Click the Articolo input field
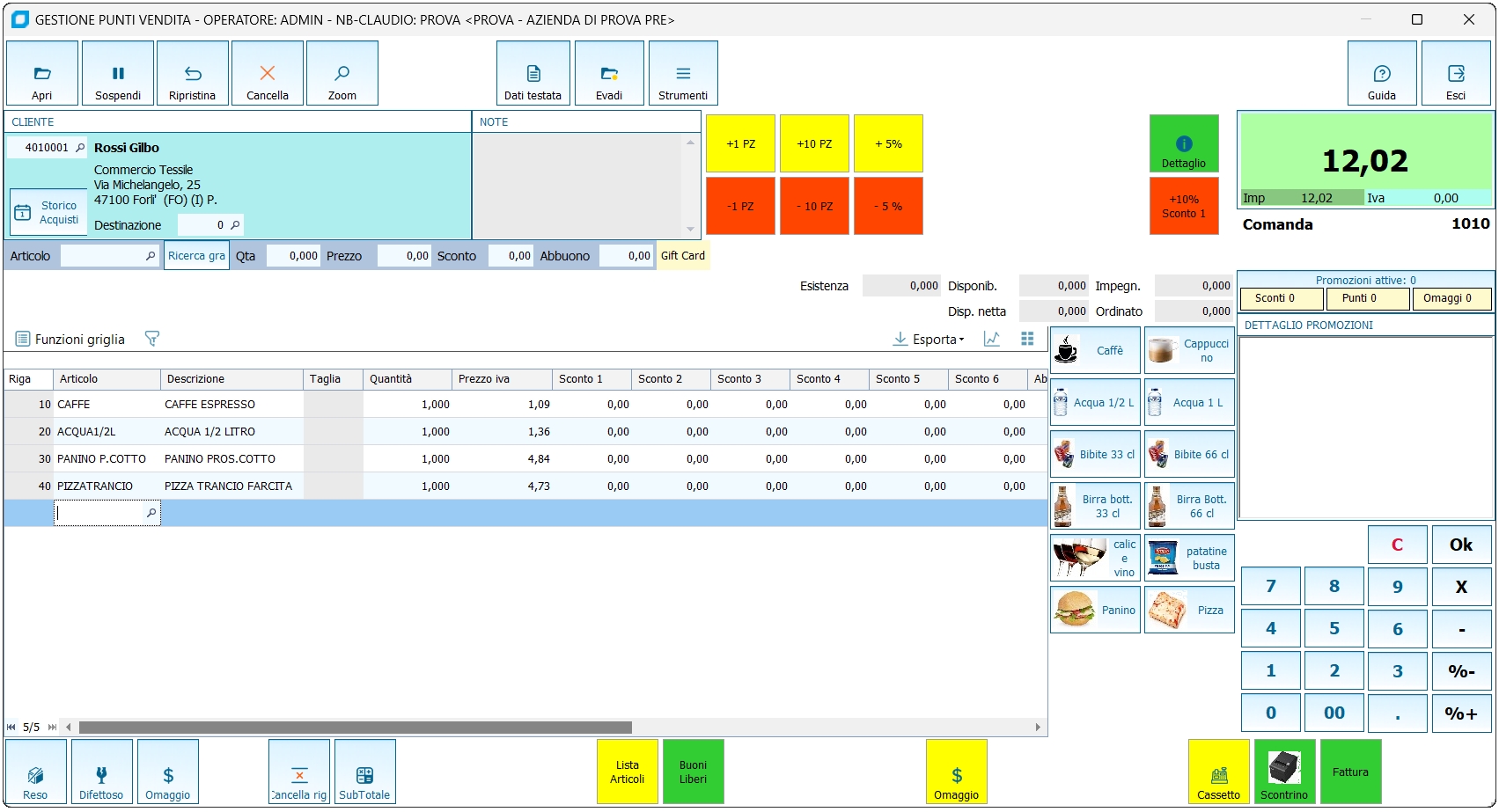This screenshot has width=1499, height=812. coord(102,256)
